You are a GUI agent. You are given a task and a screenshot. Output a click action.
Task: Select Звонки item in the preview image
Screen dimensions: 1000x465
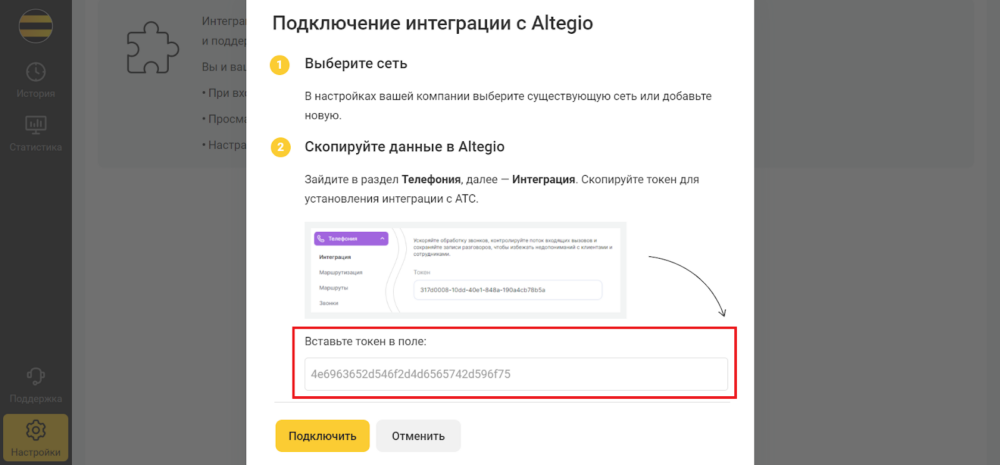click(329, 304)
